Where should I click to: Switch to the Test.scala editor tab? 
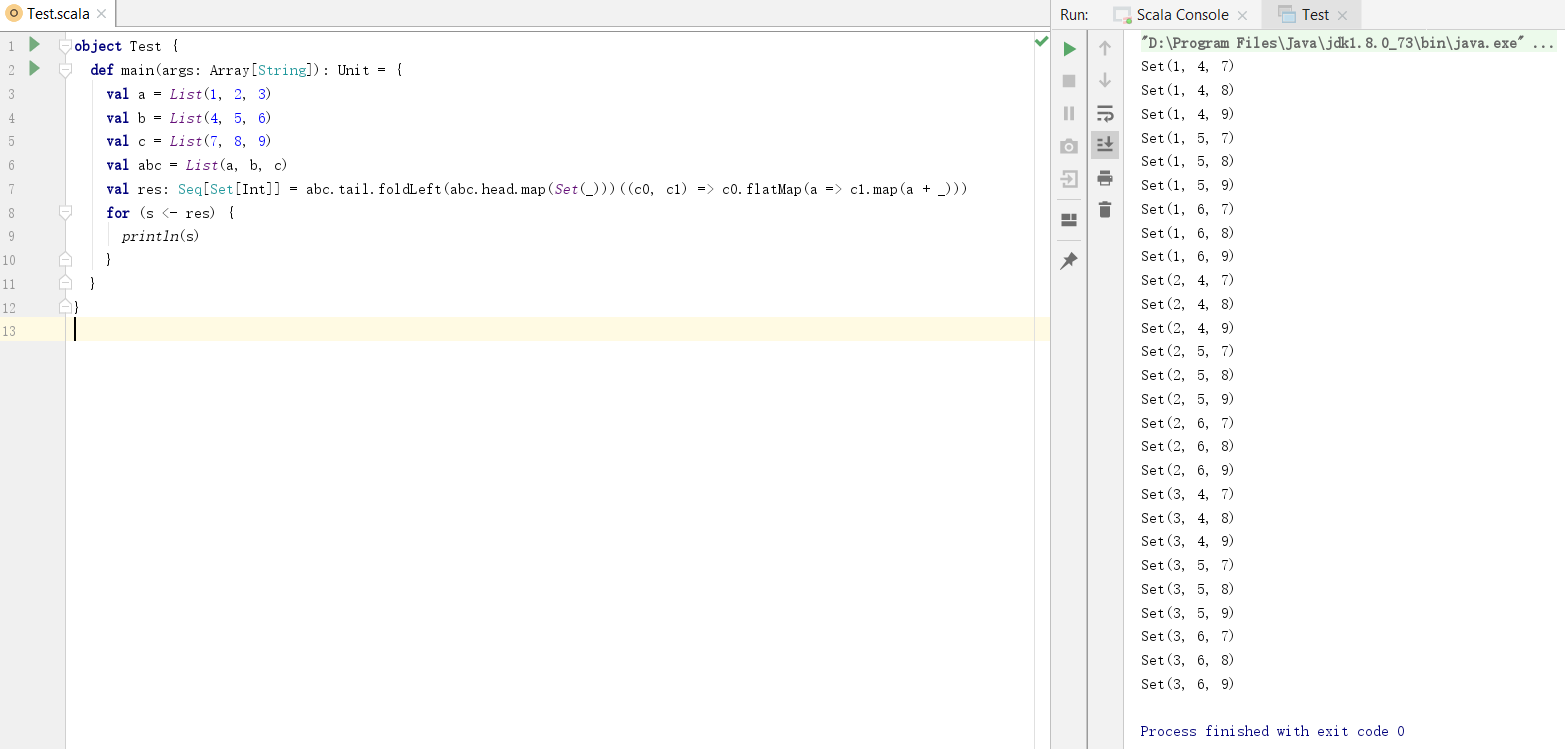tap(58, 14)
